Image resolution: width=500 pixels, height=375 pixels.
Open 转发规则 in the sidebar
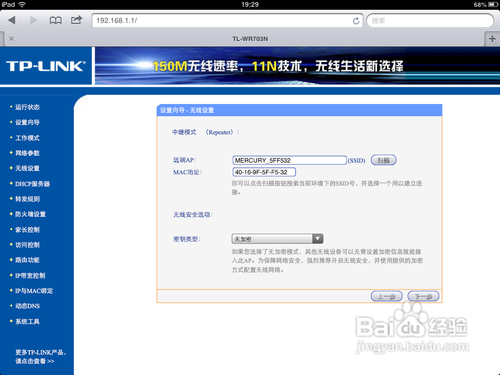pyautogui.click(x=27, y=199)
